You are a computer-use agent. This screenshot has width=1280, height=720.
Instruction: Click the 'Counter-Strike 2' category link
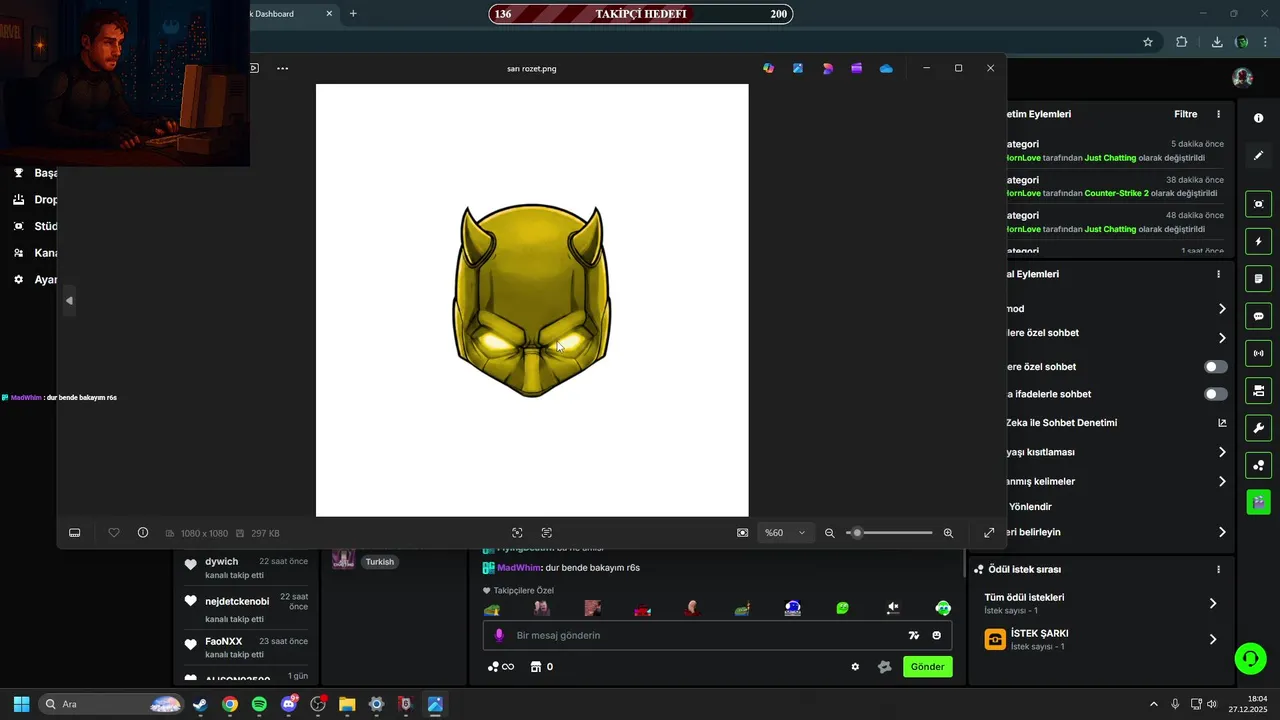[1116, 193]
